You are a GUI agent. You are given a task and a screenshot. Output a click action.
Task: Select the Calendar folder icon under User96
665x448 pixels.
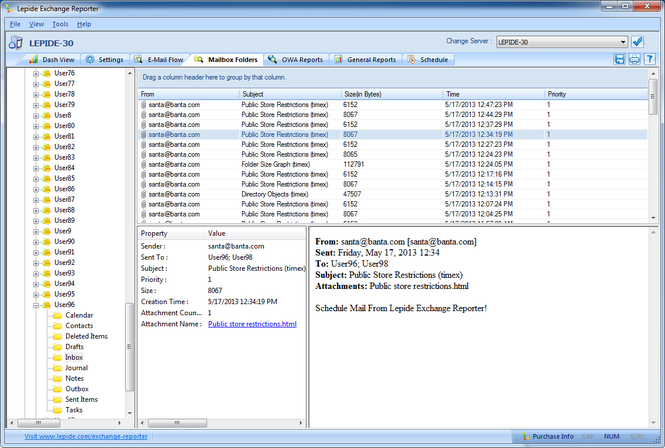57,315
